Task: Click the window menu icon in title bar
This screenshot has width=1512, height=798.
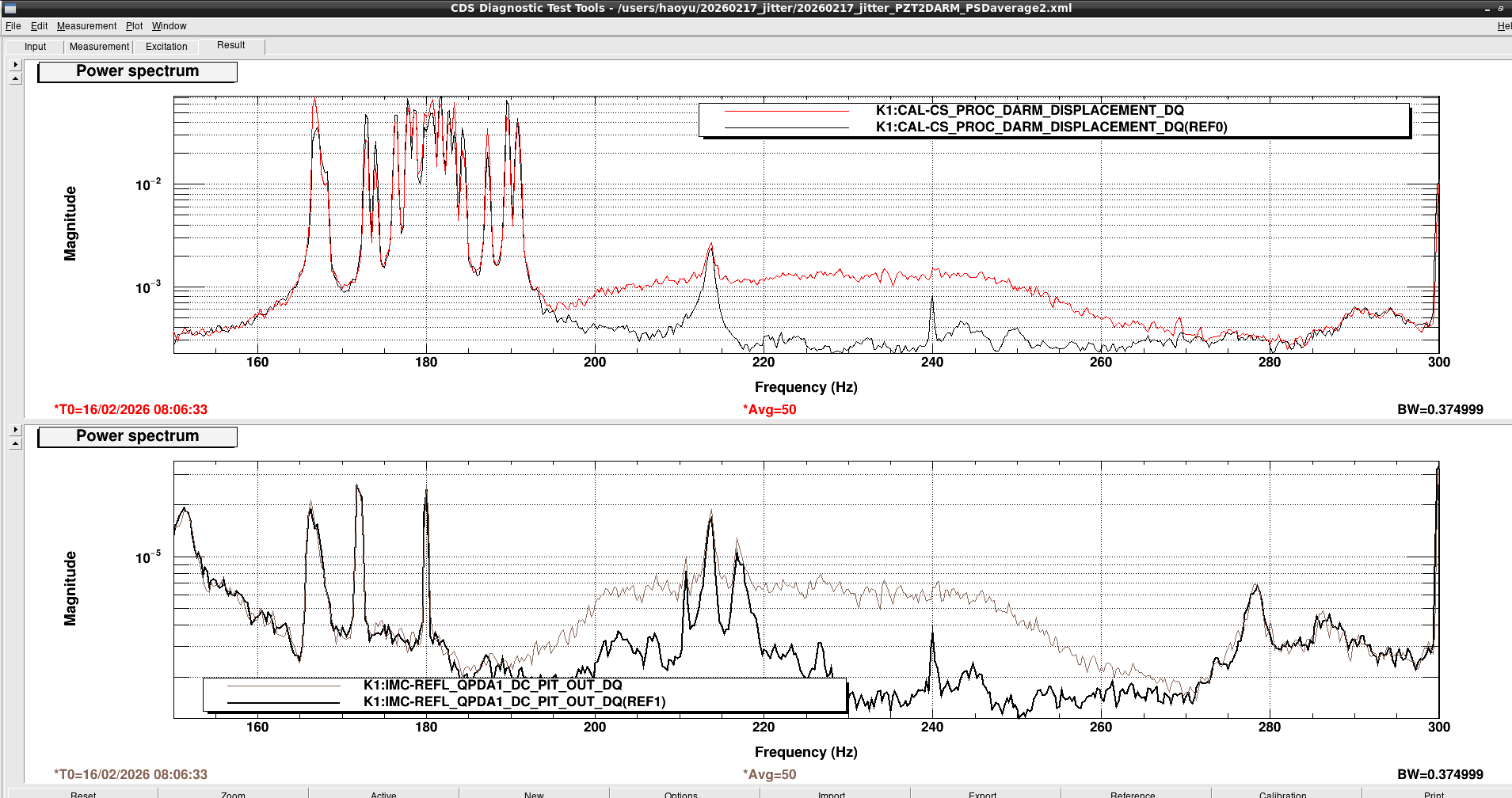Action: tap(10, 8)
